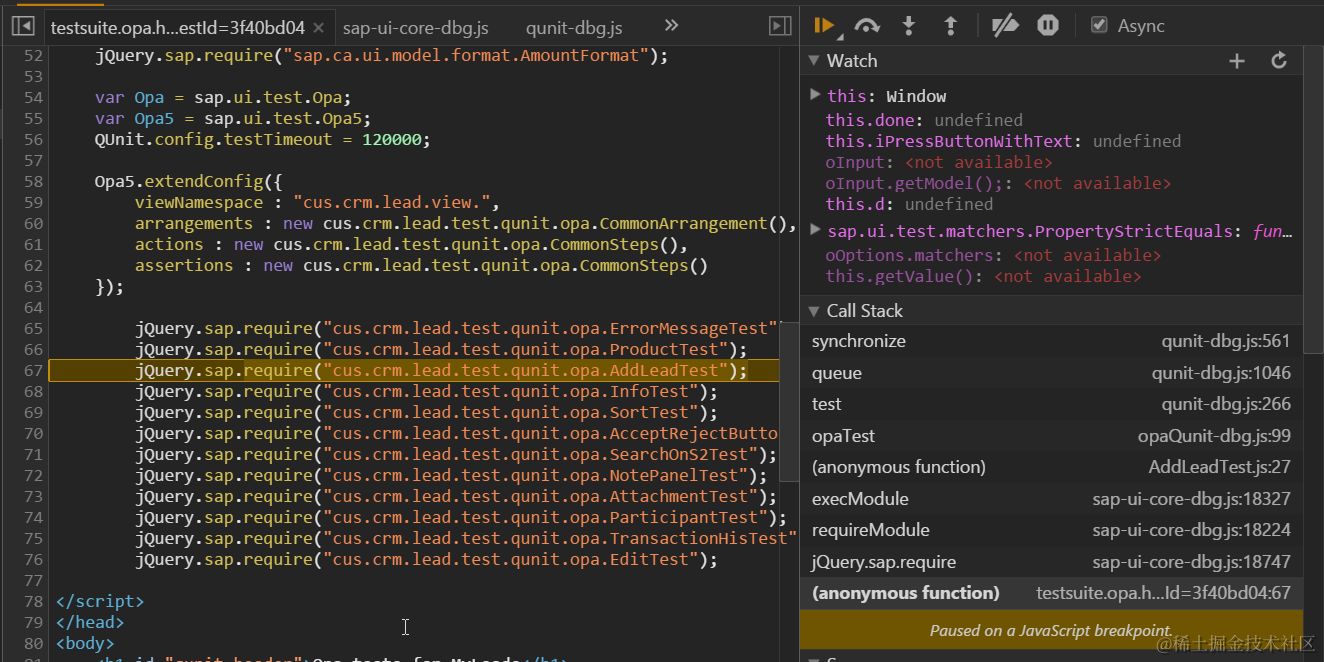Screen dimensions: 1324x662
Task: Switch to sap-ui-core-dbg.js tab
Action: 414,27
